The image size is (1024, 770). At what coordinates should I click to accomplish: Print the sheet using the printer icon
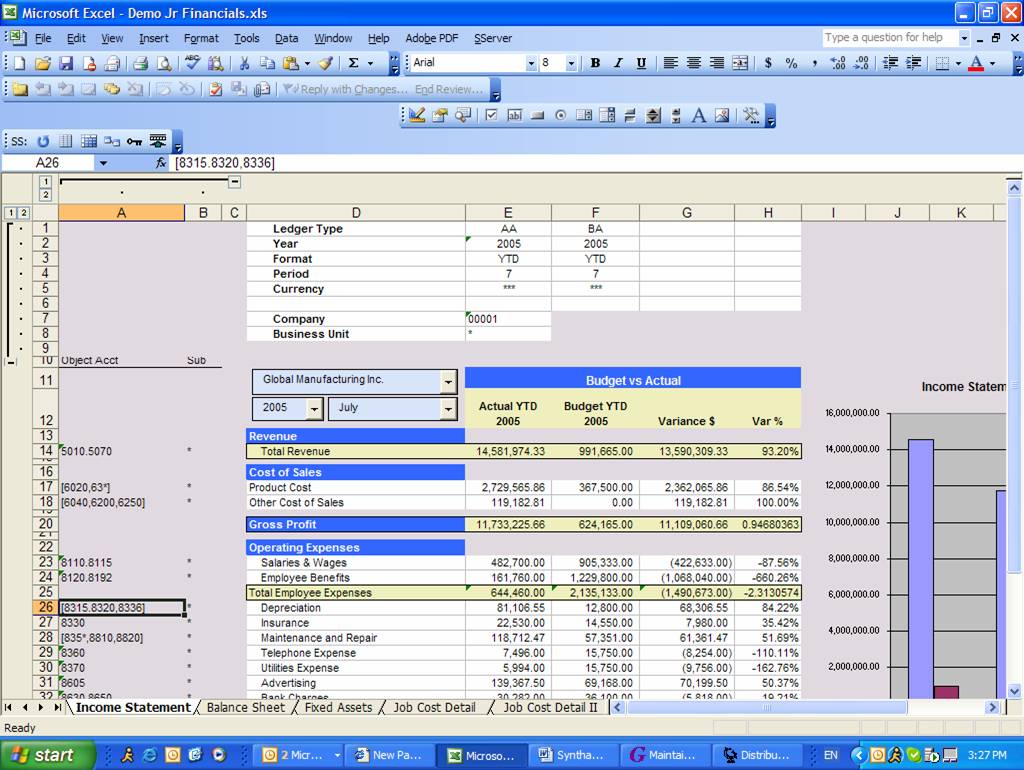coord(140,63)
